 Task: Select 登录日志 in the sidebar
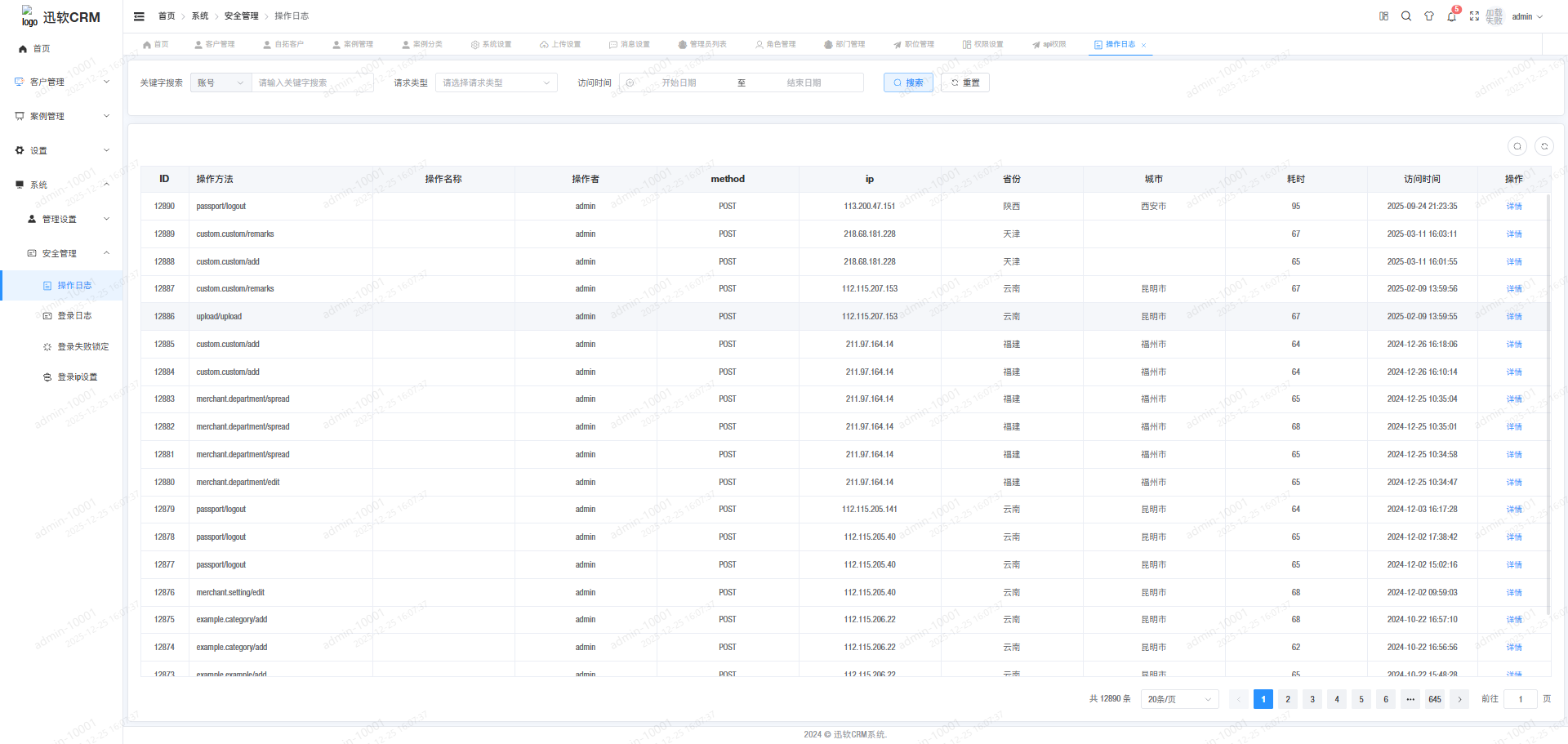[x=73, y=316]
